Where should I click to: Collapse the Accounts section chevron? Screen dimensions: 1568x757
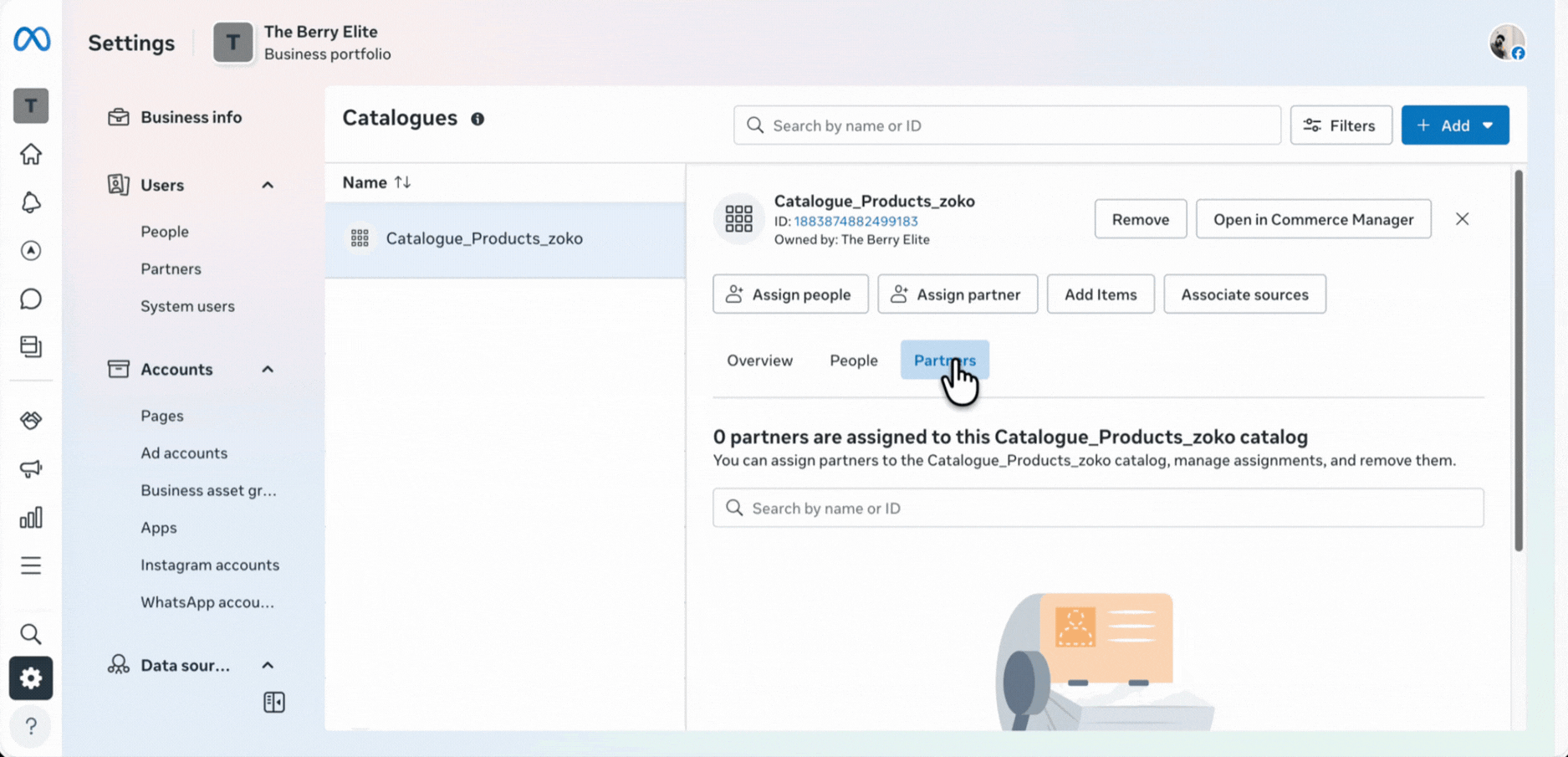(x=268, y=369)
